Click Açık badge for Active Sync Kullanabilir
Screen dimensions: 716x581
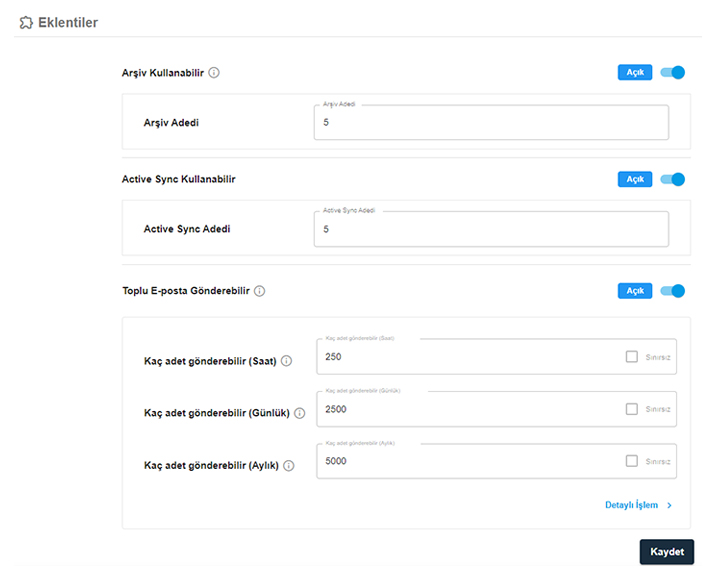pos(635,180)
